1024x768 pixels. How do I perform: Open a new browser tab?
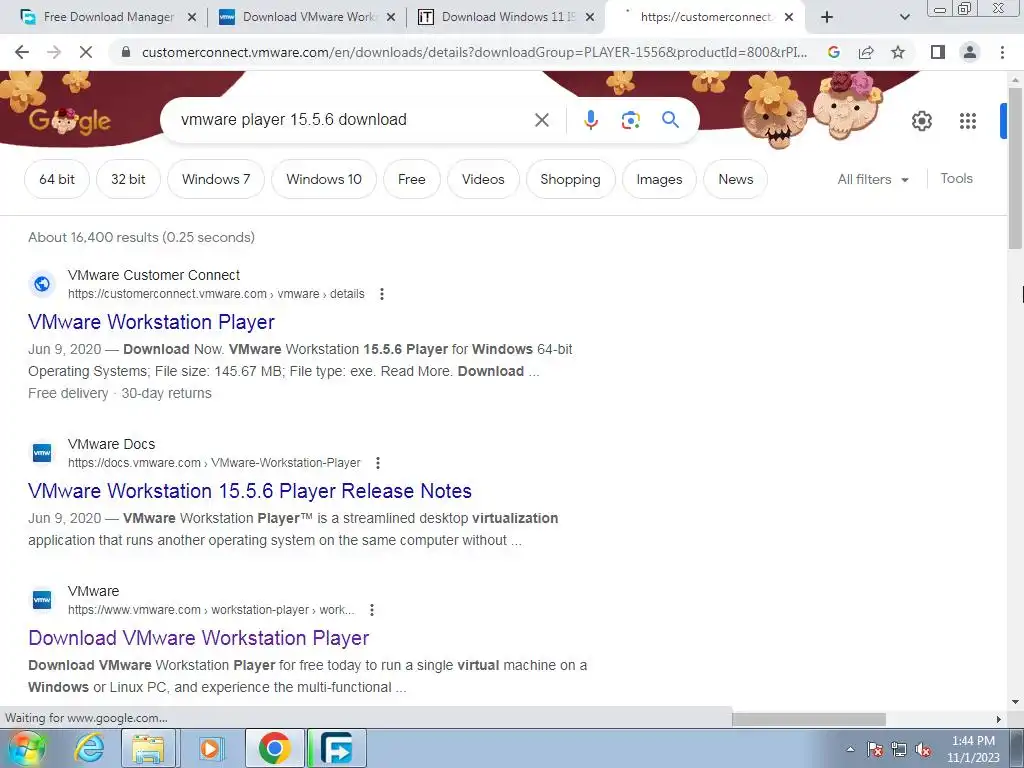pyautogui.click(x=827, y=17)
